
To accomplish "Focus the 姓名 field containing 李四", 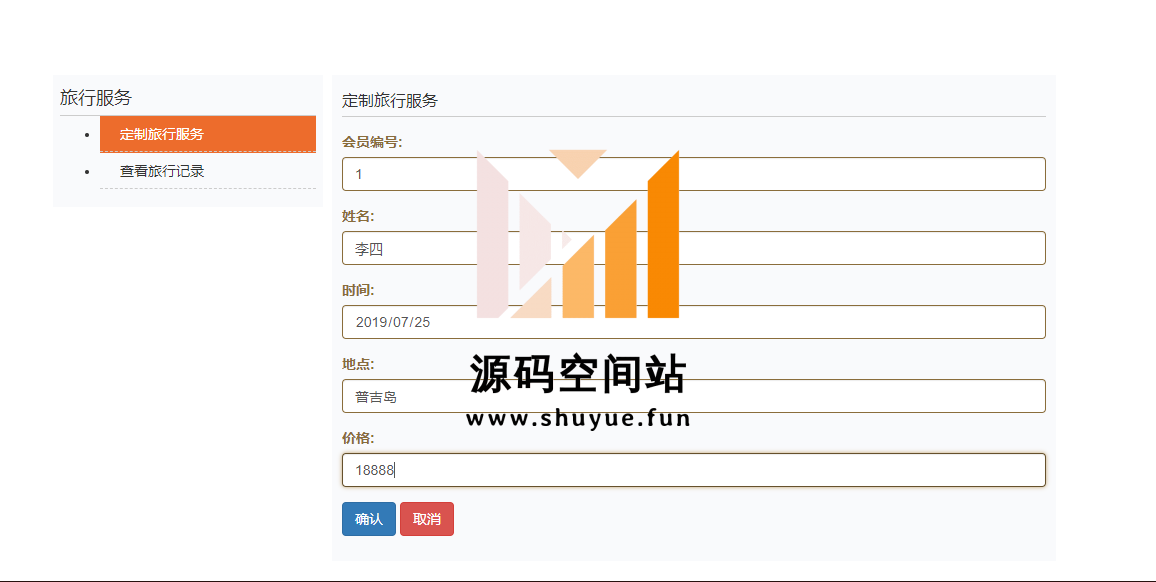I will click(694, 249).
